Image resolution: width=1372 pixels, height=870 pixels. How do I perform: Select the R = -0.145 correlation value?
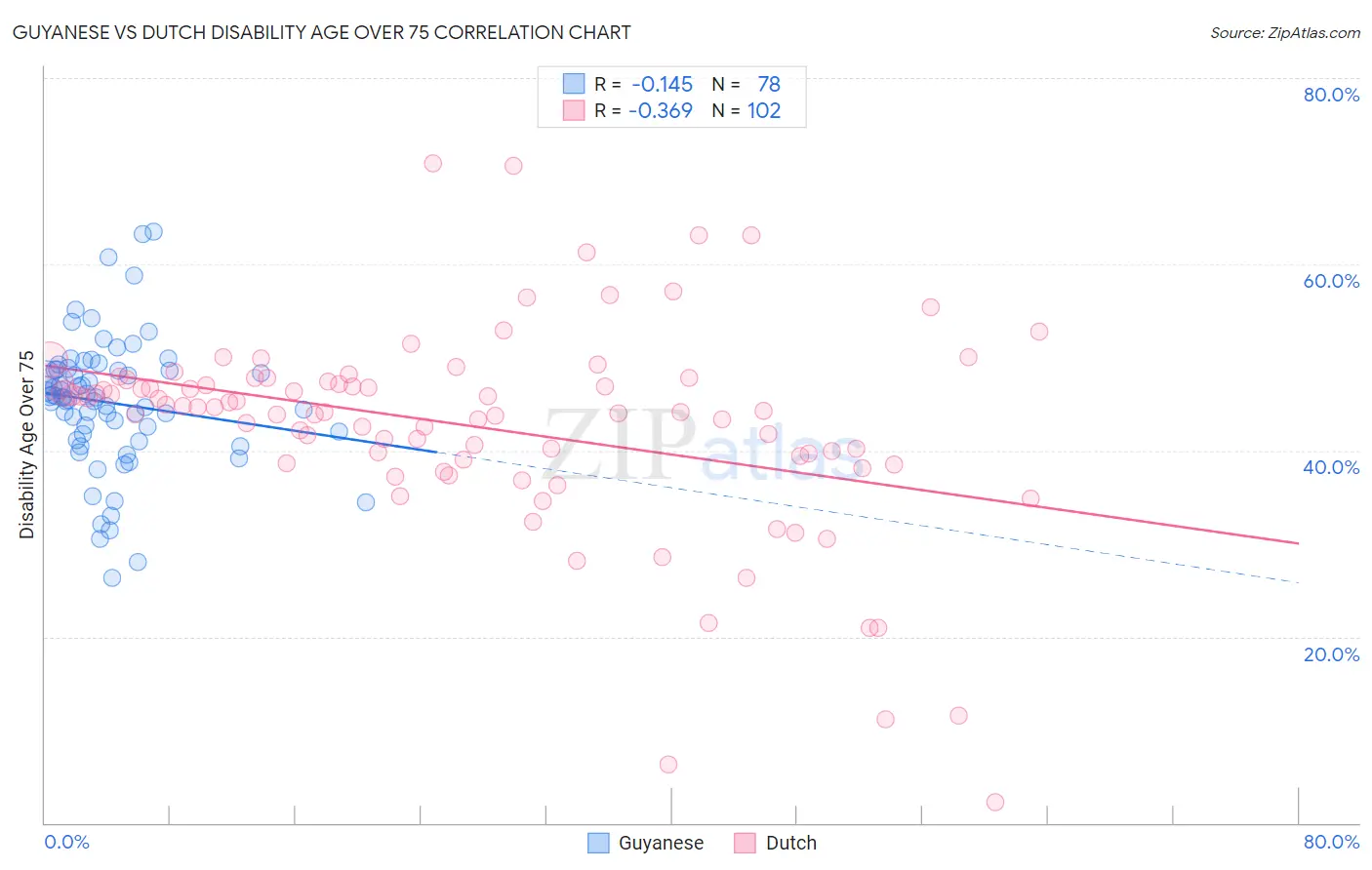click(644, 84)
